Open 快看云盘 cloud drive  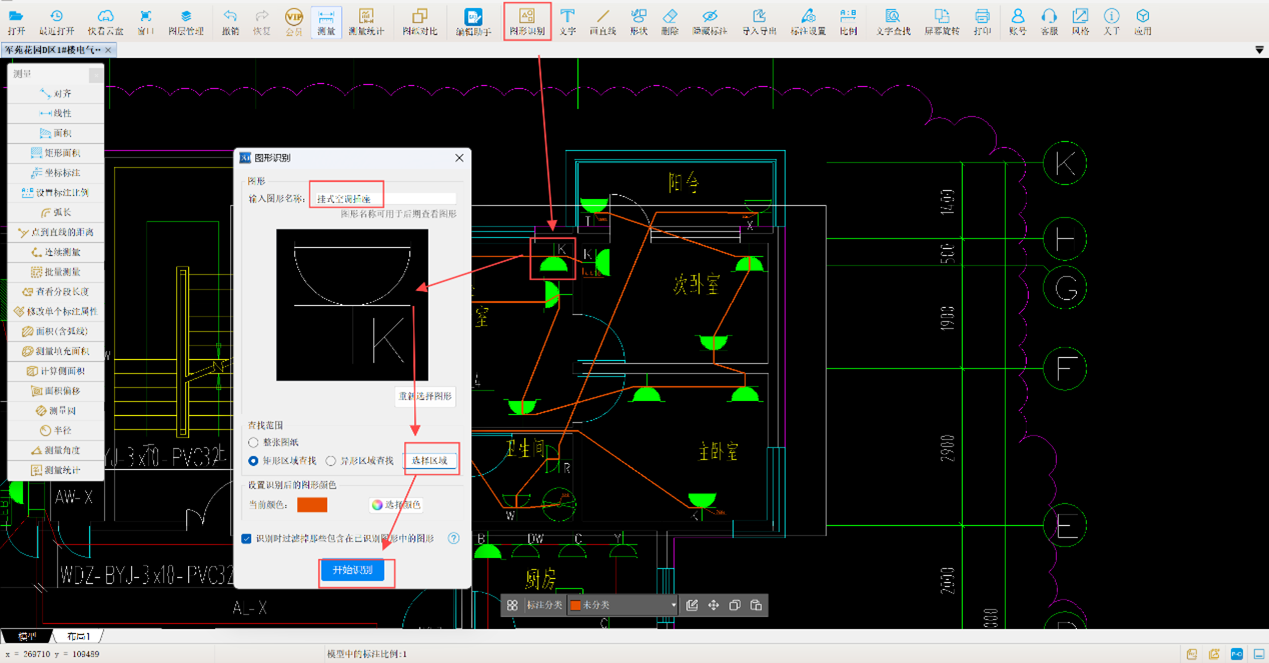105,20
